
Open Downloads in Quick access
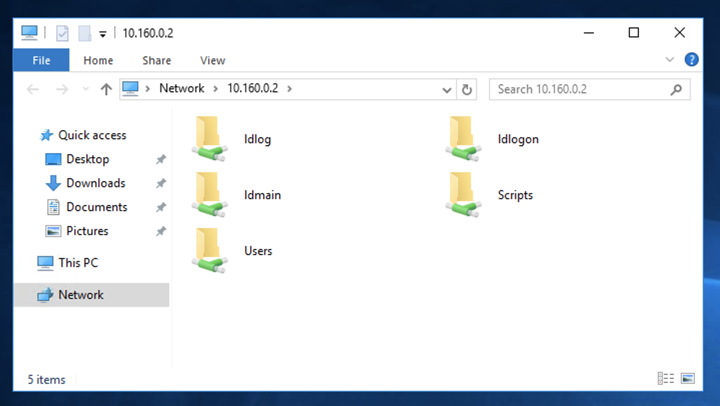click(95, 183)
